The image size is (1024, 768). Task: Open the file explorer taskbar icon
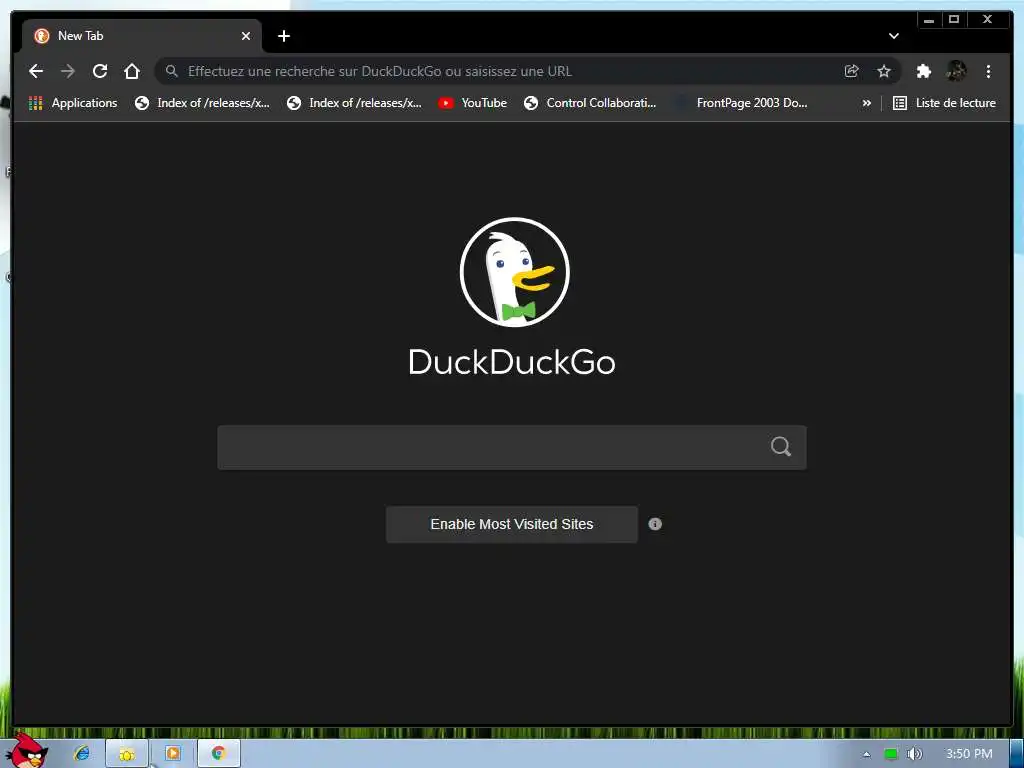127,754
